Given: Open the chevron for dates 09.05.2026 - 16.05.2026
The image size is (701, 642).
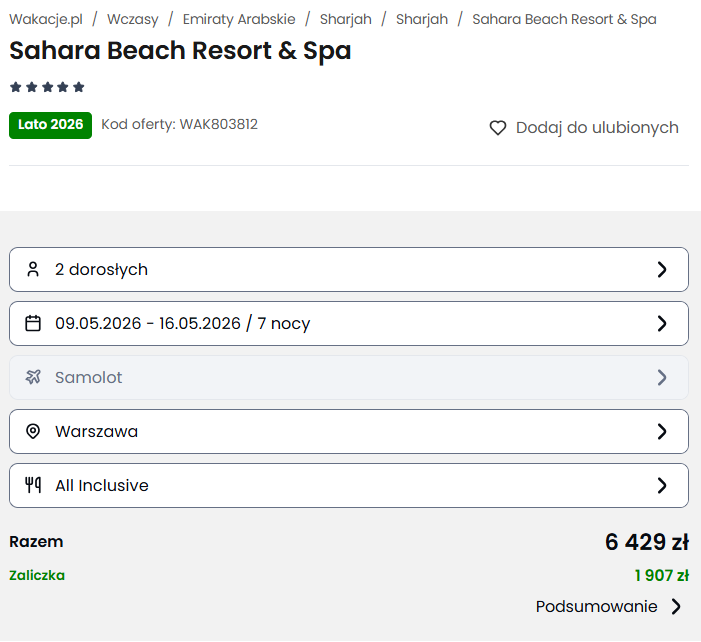Looking at the screenshot, I should coord(661,323).
